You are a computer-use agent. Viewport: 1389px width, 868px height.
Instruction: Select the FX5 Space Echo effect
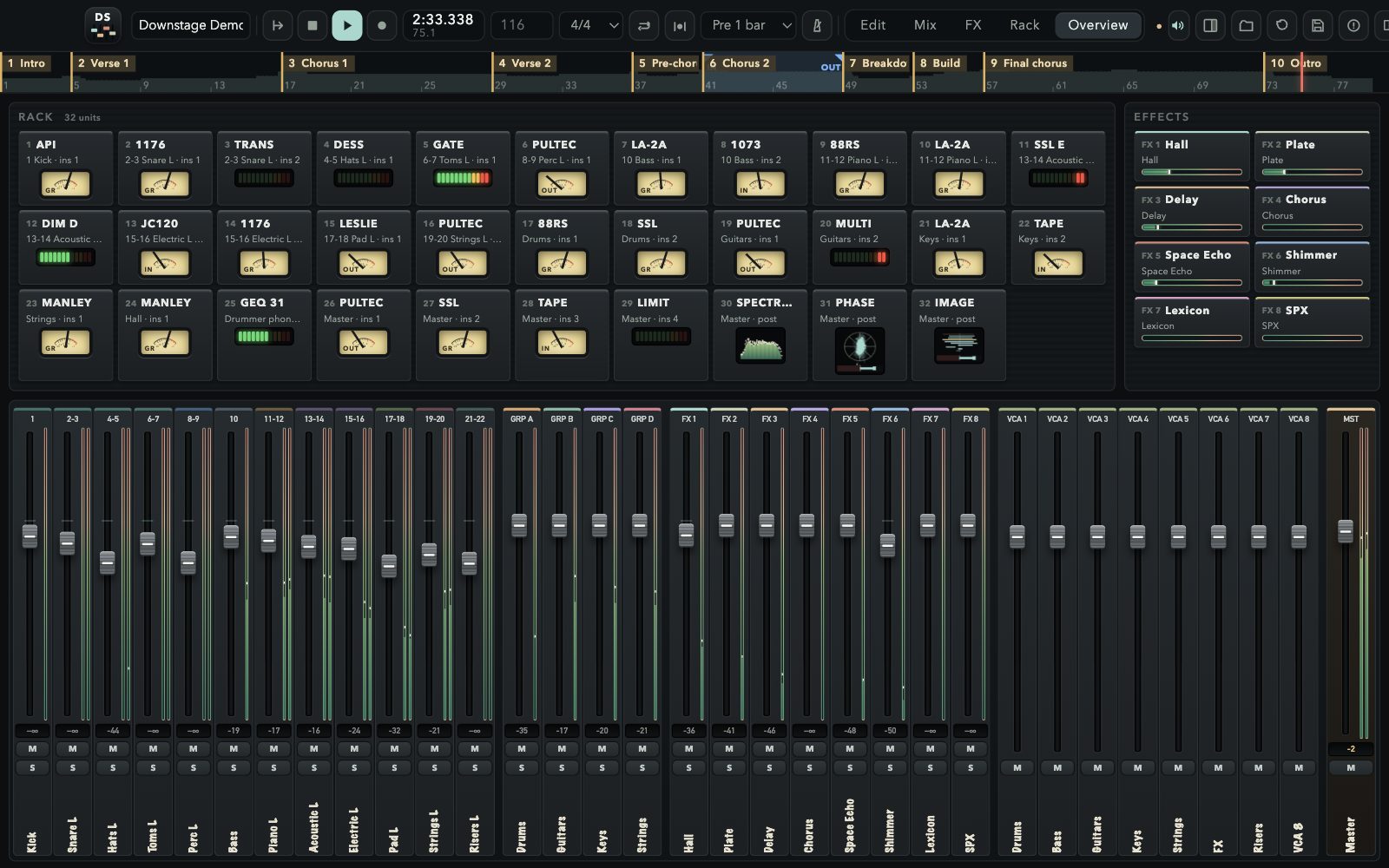click(x=1192, y=267)
